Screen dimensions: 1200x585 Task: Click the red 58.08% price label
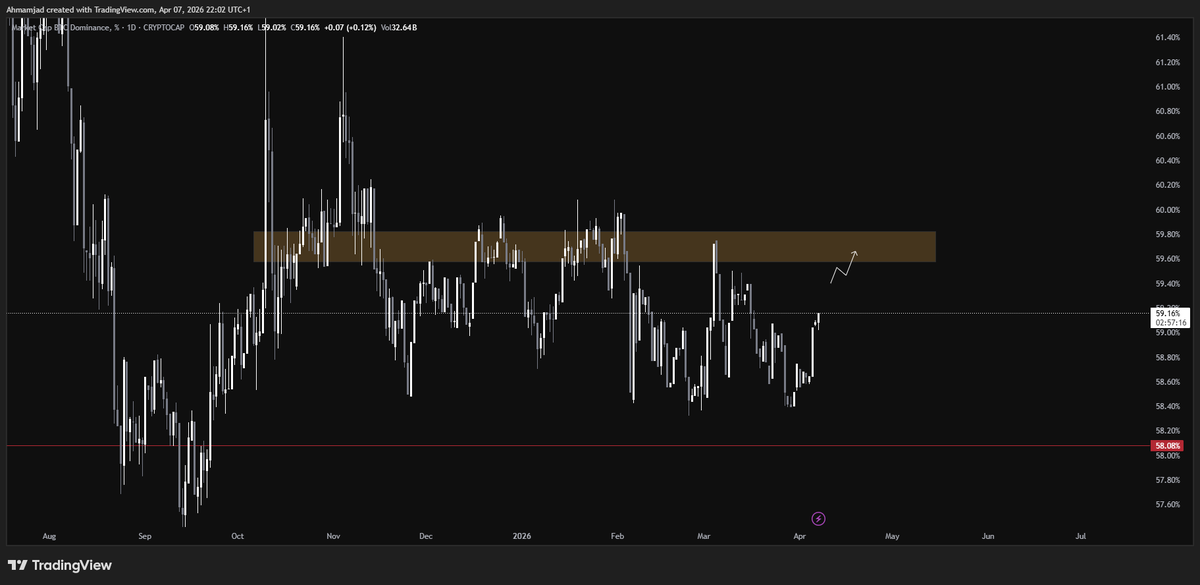click(1167, 446)
